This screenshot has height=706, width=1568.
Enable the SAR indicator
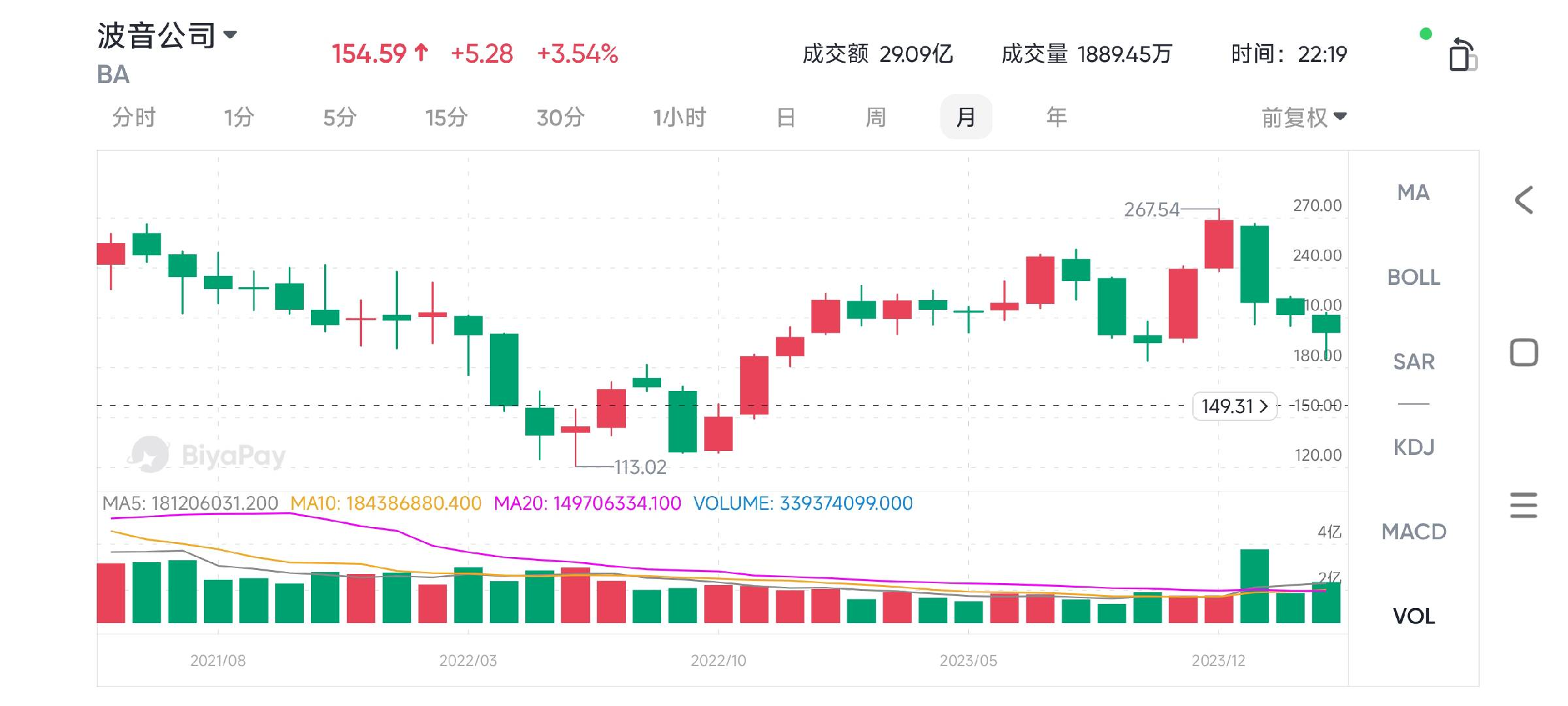1413,361
